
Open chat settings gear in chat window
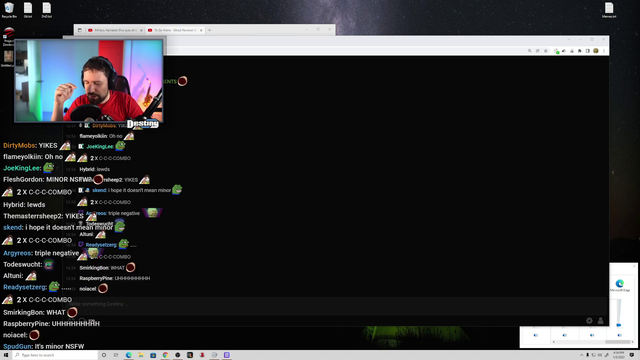[589, 321]
